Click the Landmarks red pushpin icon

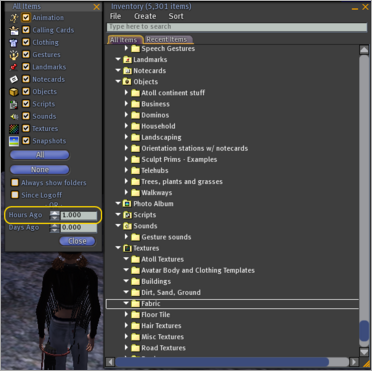(14, 67)
